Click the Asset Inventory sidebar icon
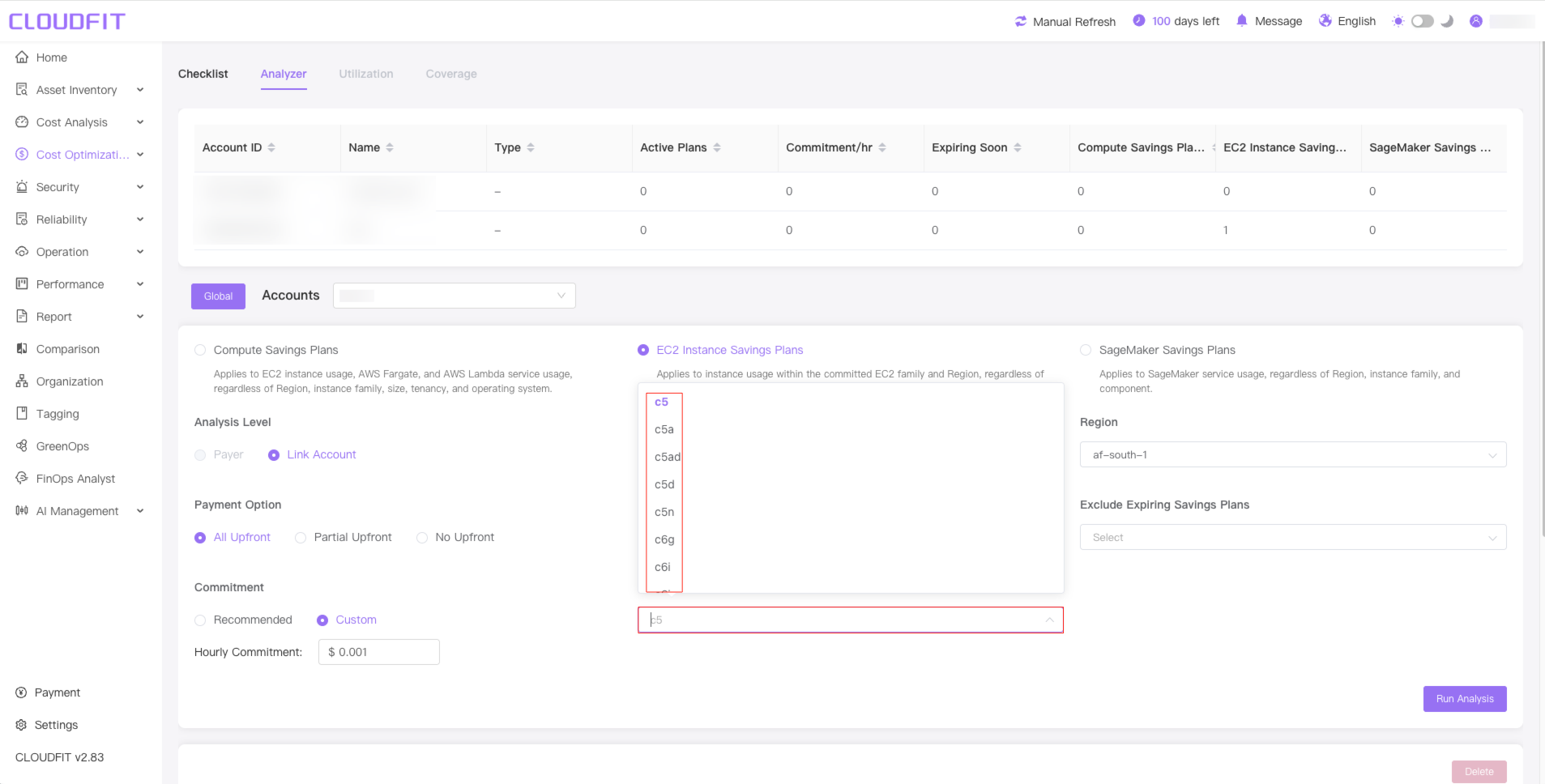Viewport: 1545px width, 784px height. 22,90
